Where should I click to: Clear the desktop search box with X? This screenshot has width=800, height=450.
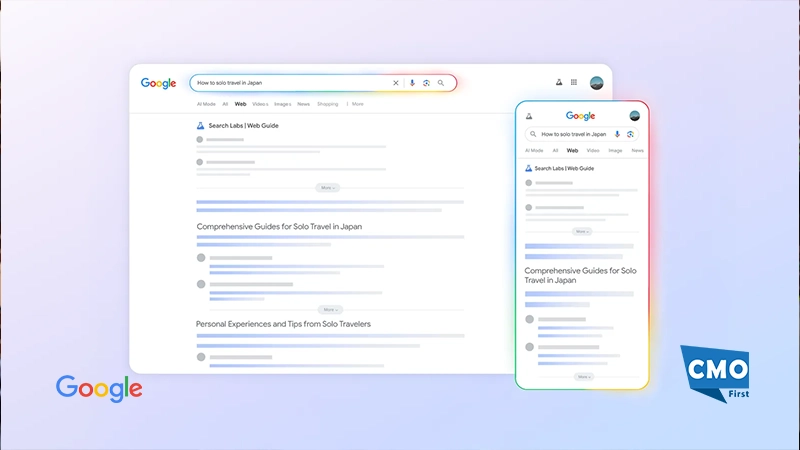(x=395, y=83)
